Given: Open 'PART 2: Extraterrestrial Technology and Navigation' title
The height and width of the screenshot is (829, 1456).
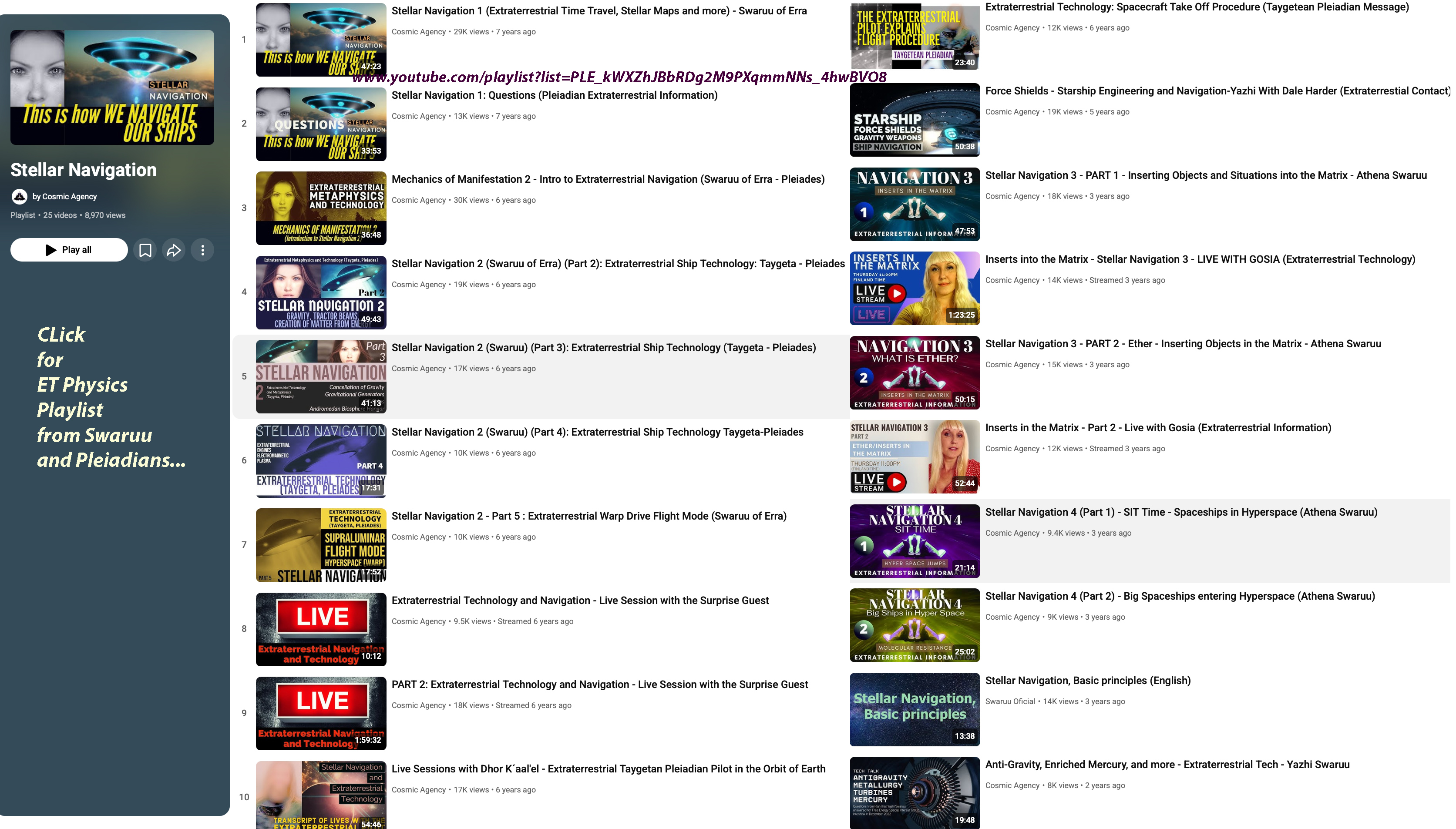Looking at the screenshot, I should pos(600,685).
